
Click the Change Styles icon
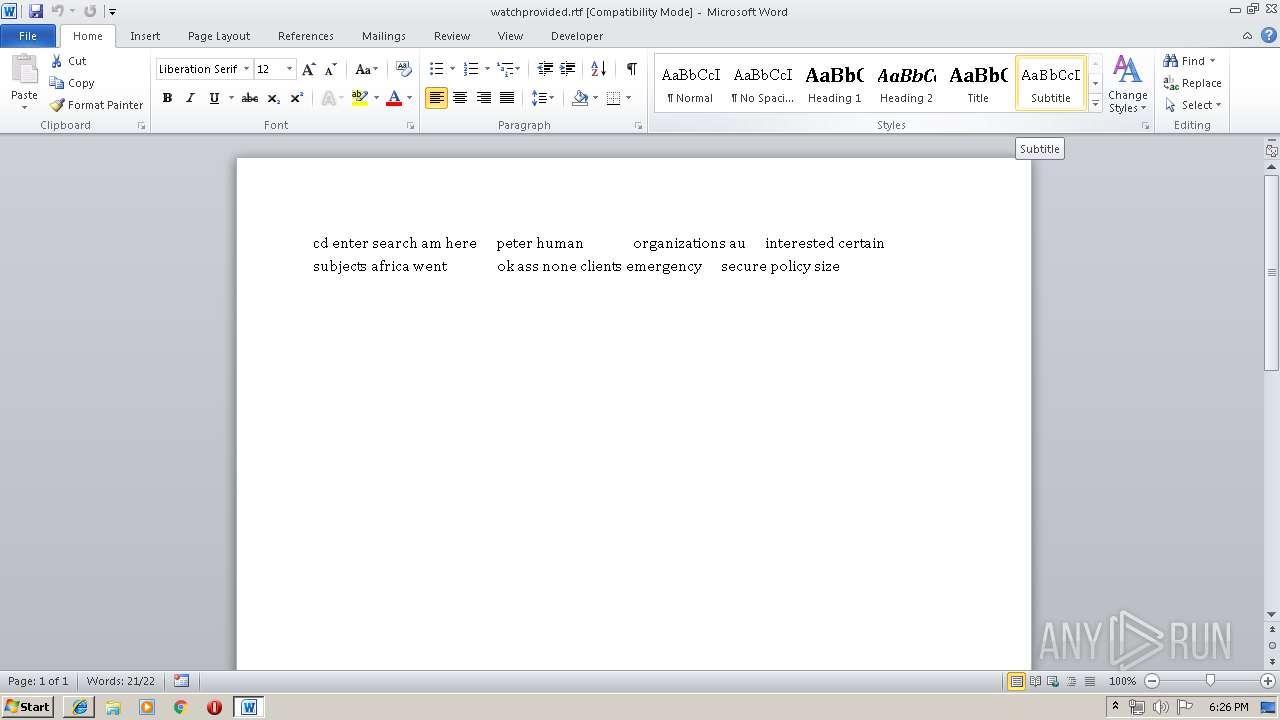[x=1128, y=84]
